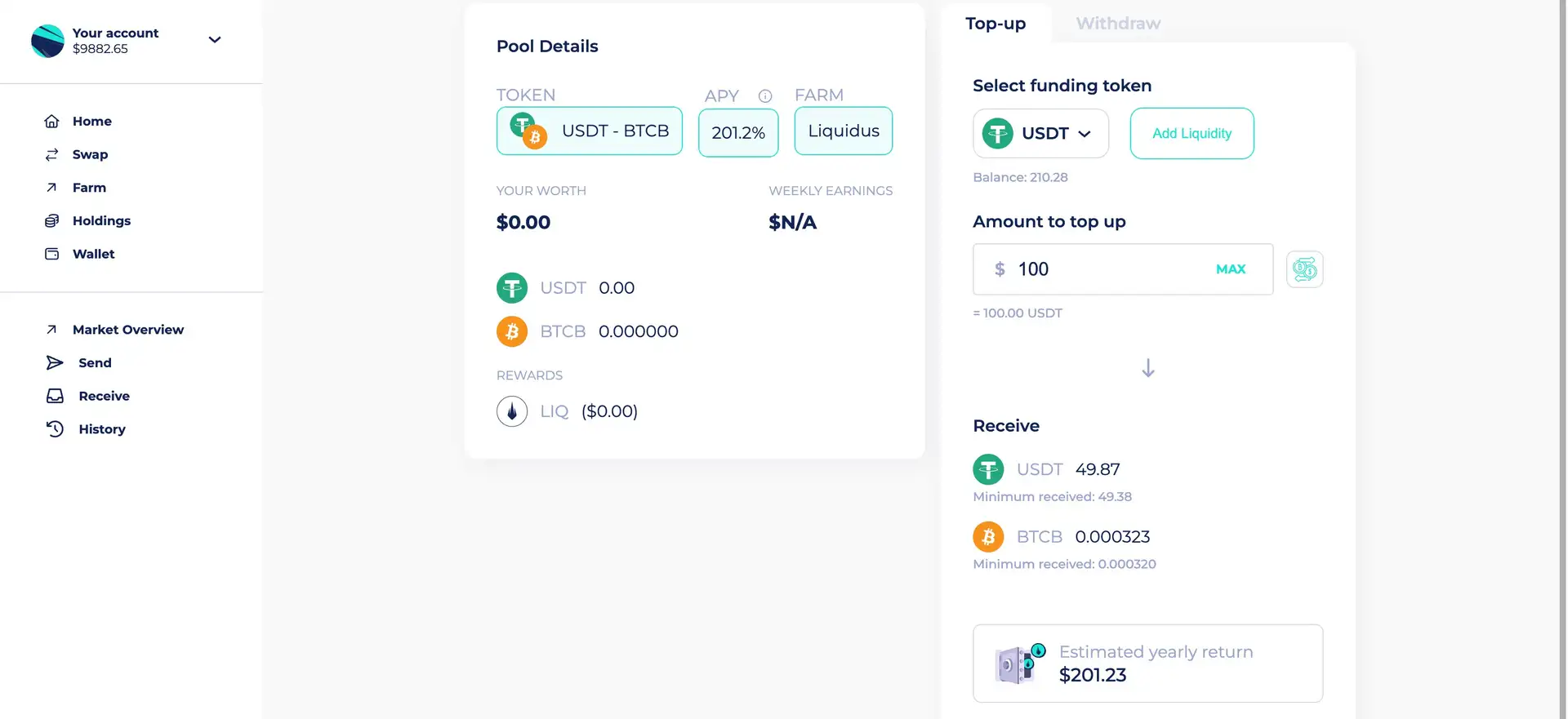The height and width of the screenshot is (719, 1568).
Task: Click the USDT - BTCB token pair badge
Action: (589, 131)
